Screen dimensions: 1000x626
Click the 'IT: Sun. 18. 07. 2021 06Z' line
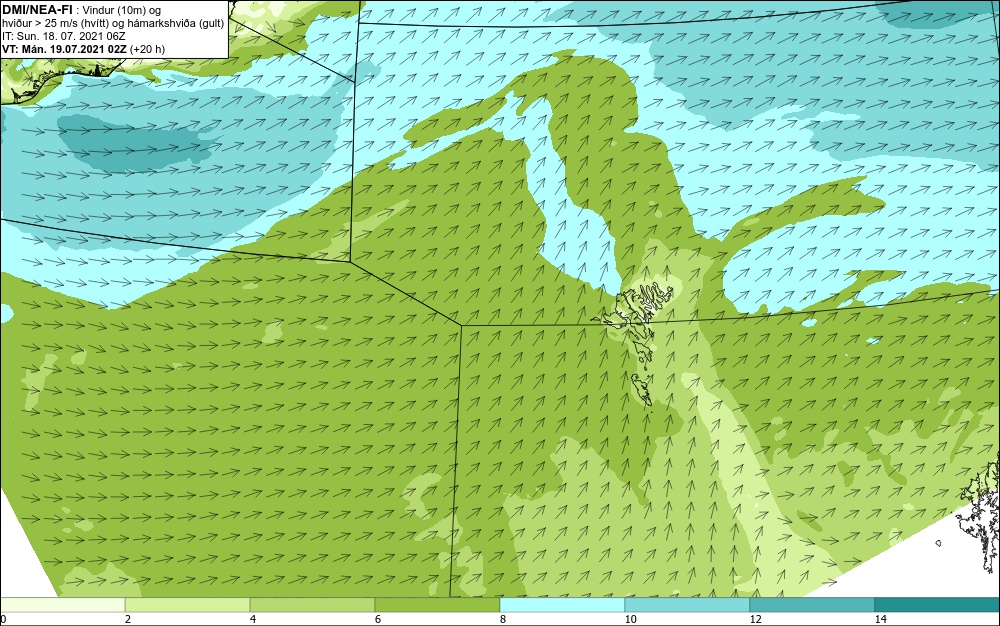point(64,36)
